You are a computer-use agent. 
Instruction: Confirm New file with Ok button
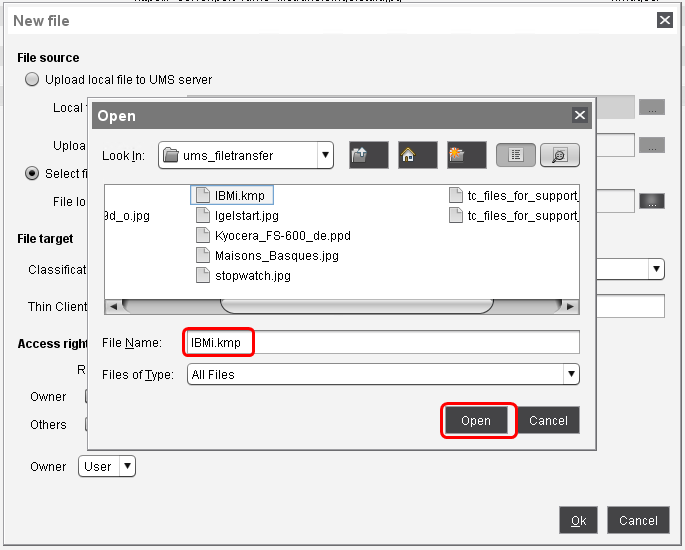[578, 520]
